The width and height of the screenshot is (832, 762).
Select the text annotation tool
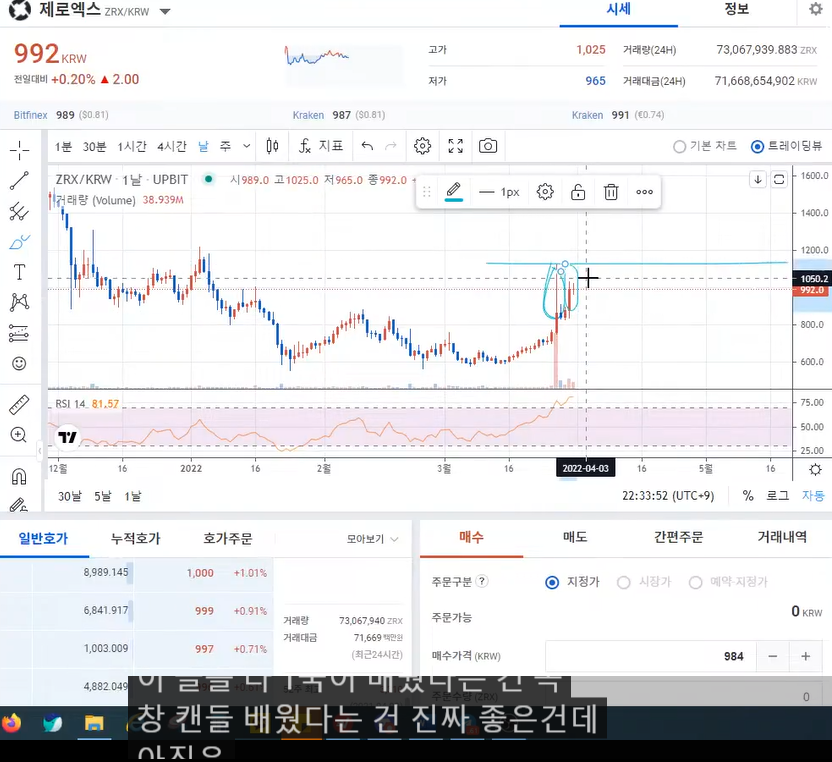(x=19, y=272)
